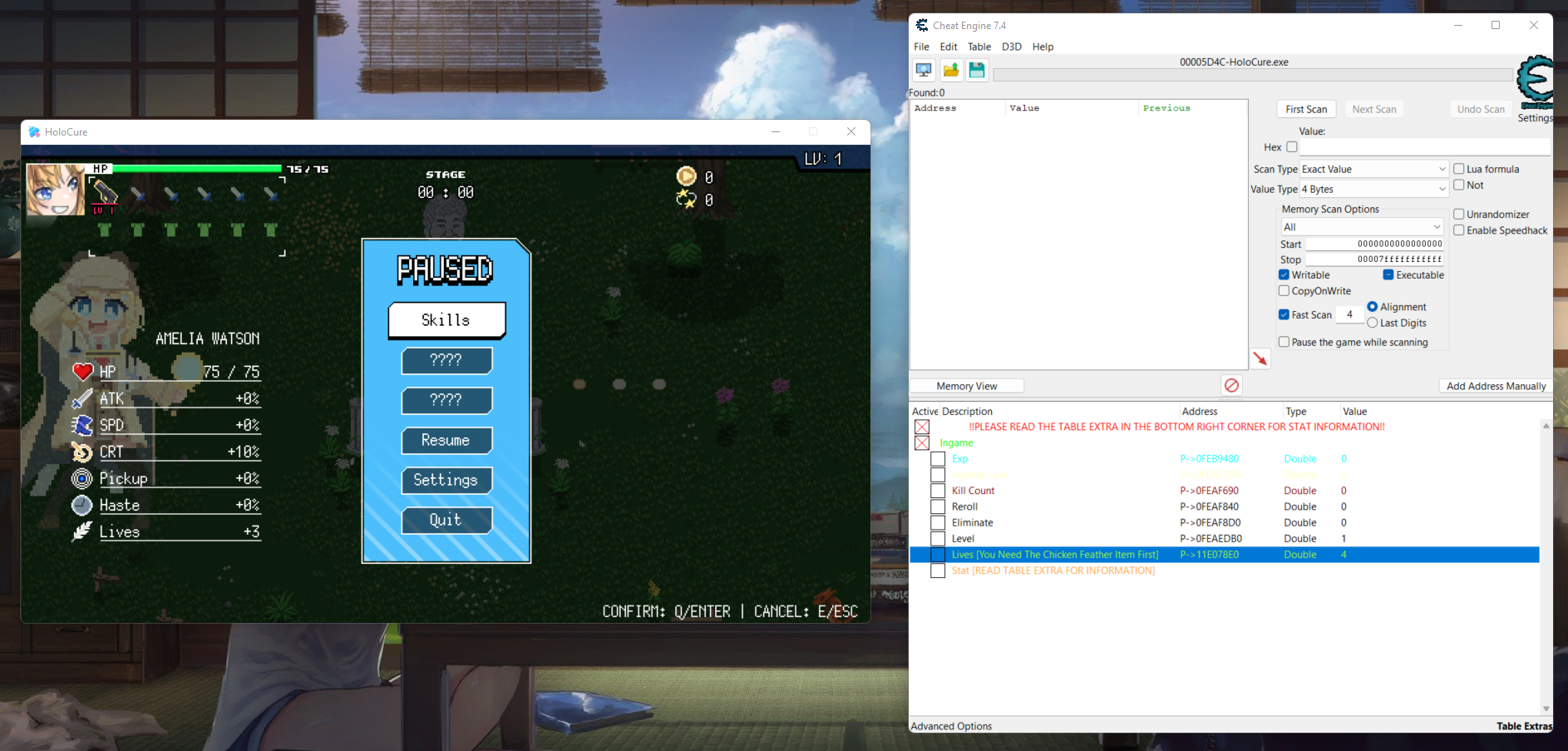Select the Lives chicken feather table row
Image resolution: width=1568 pixels, height=751 pixels.
tap(1225, 555)
